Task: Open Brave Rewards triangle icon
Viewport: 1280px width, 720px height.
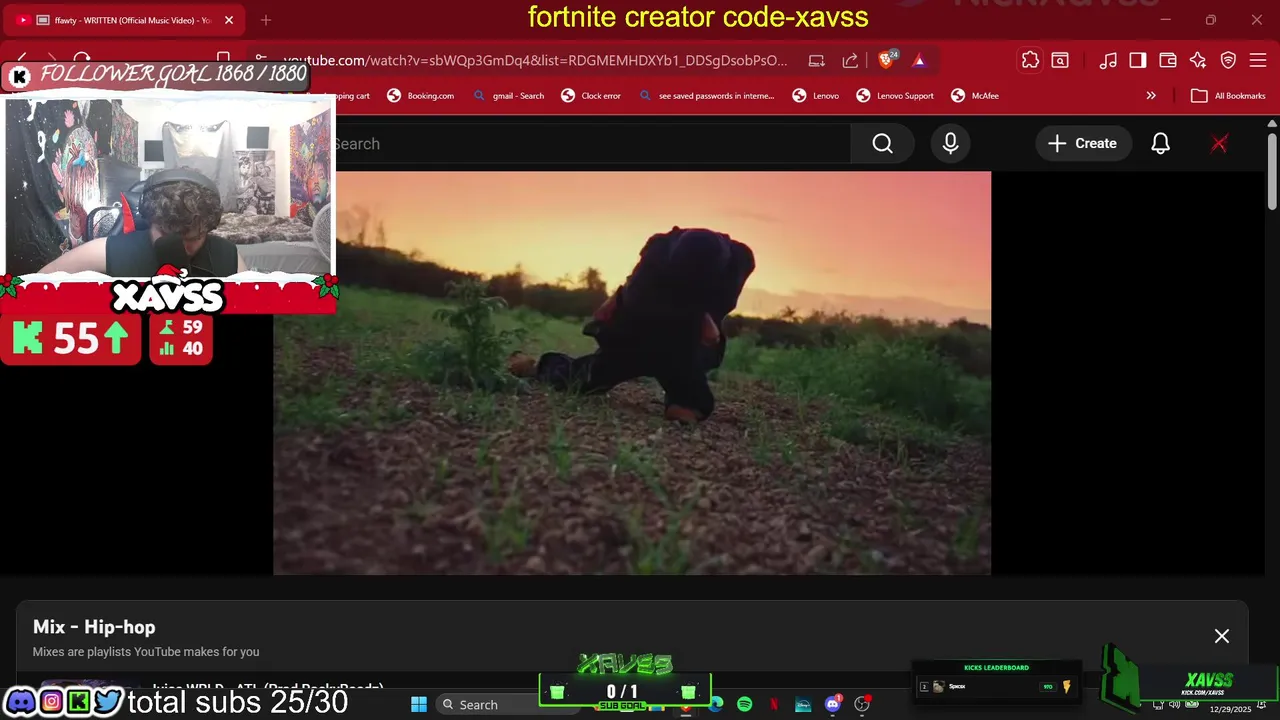Action: tap(919, 60)
